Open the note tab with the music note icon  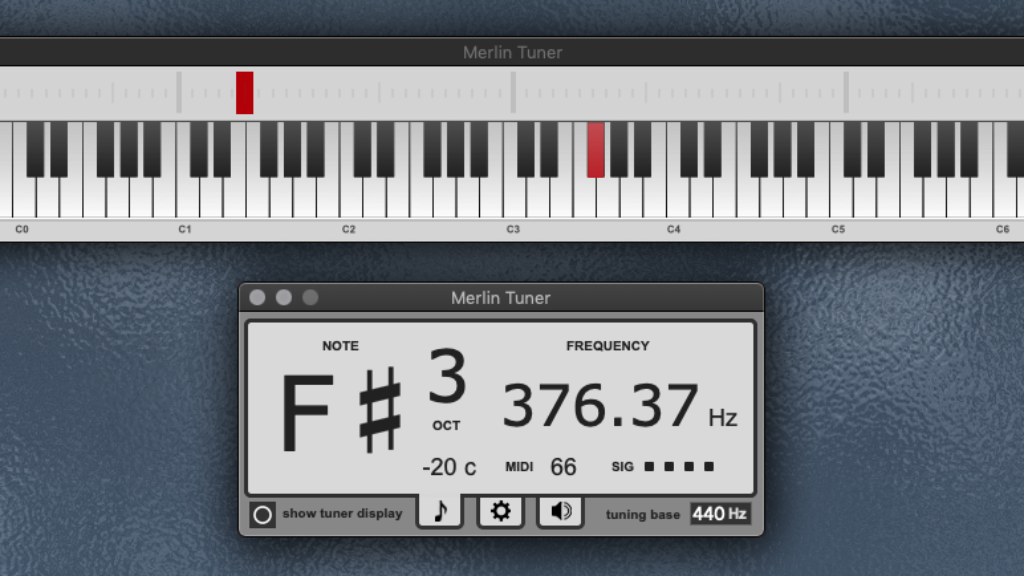(440, 512)
